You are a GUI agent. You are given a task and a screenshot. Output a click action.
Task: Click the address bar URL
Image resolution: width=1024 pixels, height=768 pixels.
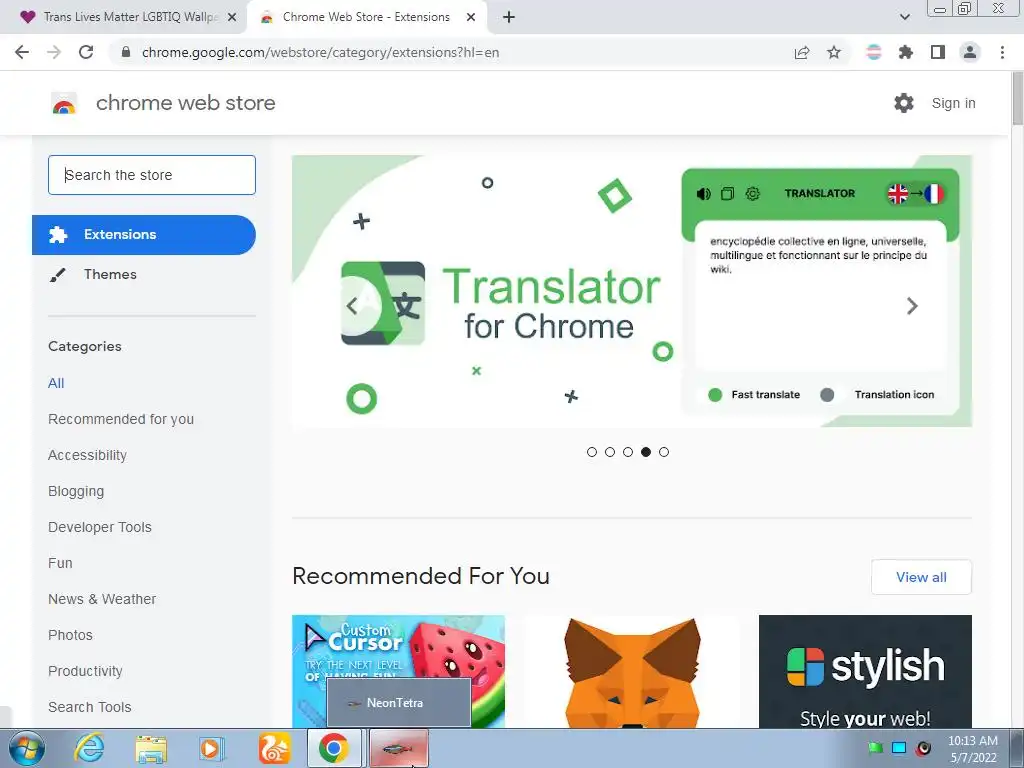(320, 52)
